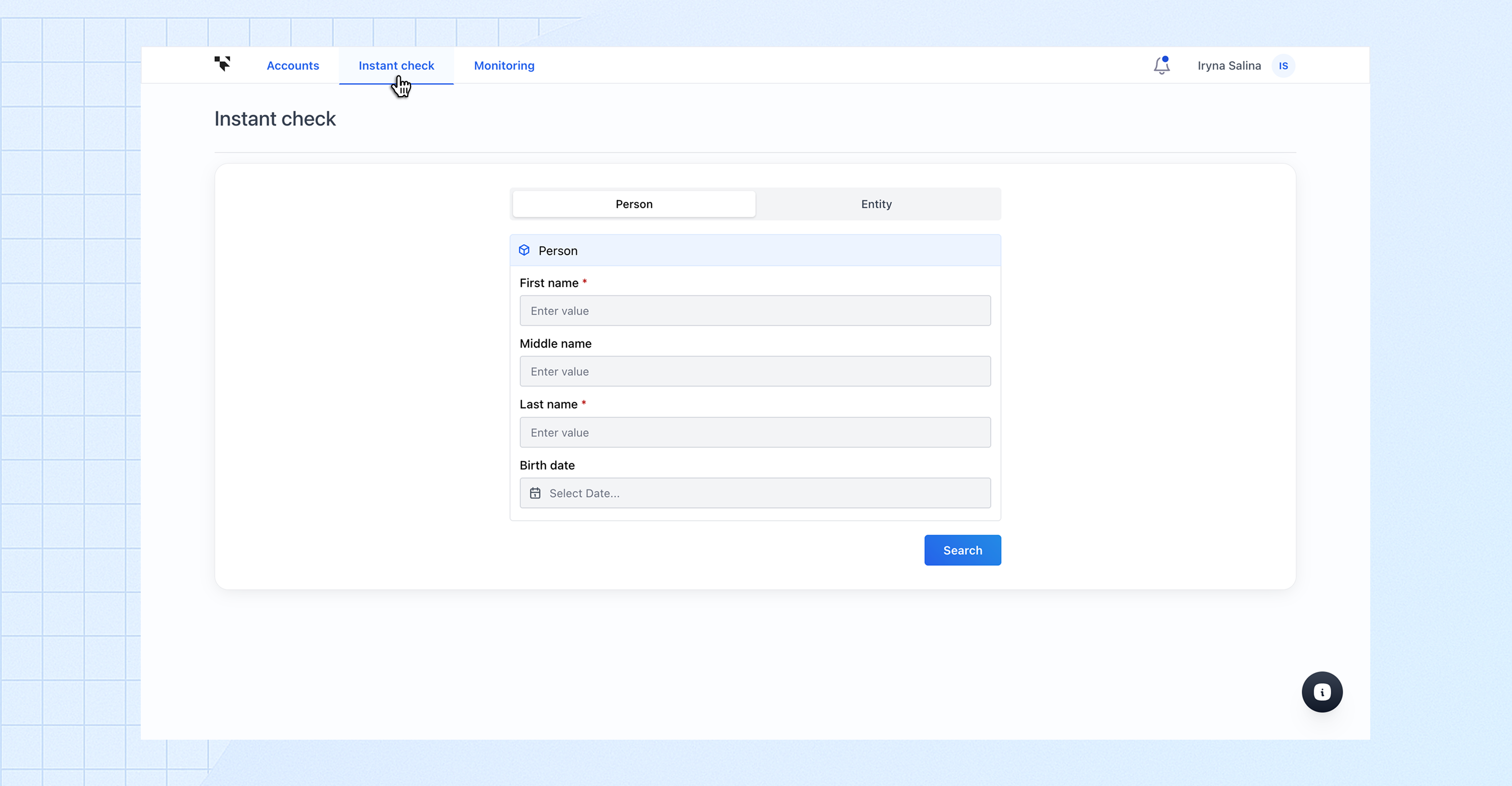Click the Iryna Salina user name
Image resolution: width=1512 pixels, height=786 pixels.
(x=1229, y=66)
